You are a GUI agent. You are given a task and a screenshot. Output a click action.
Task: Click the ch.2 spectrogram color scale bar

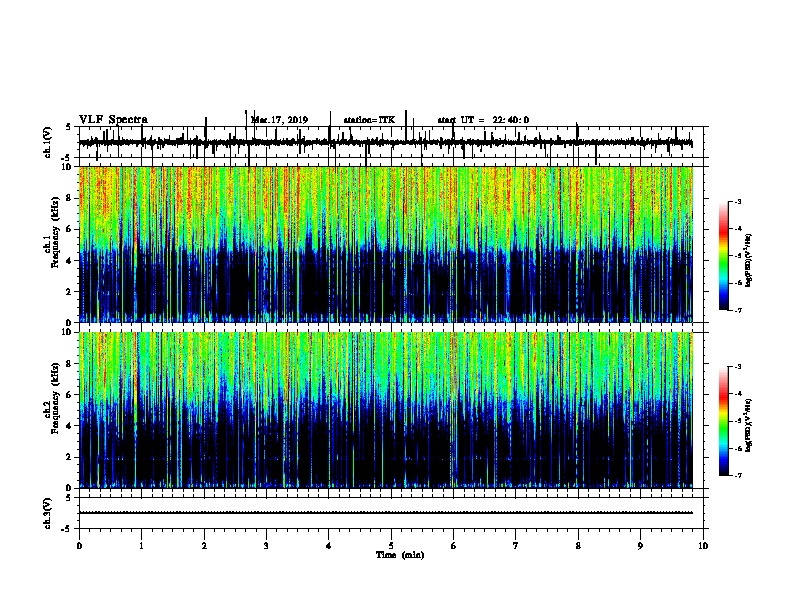click(724, 421)
